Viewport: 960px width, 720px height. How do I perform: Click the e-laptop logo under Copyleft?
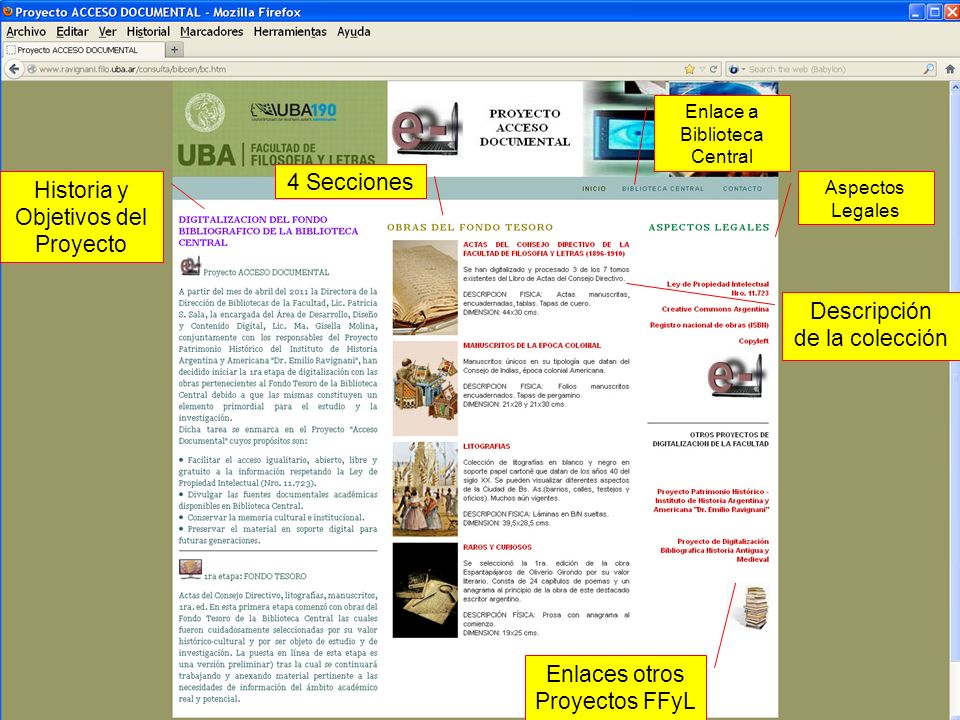click(x=736, y=375)
